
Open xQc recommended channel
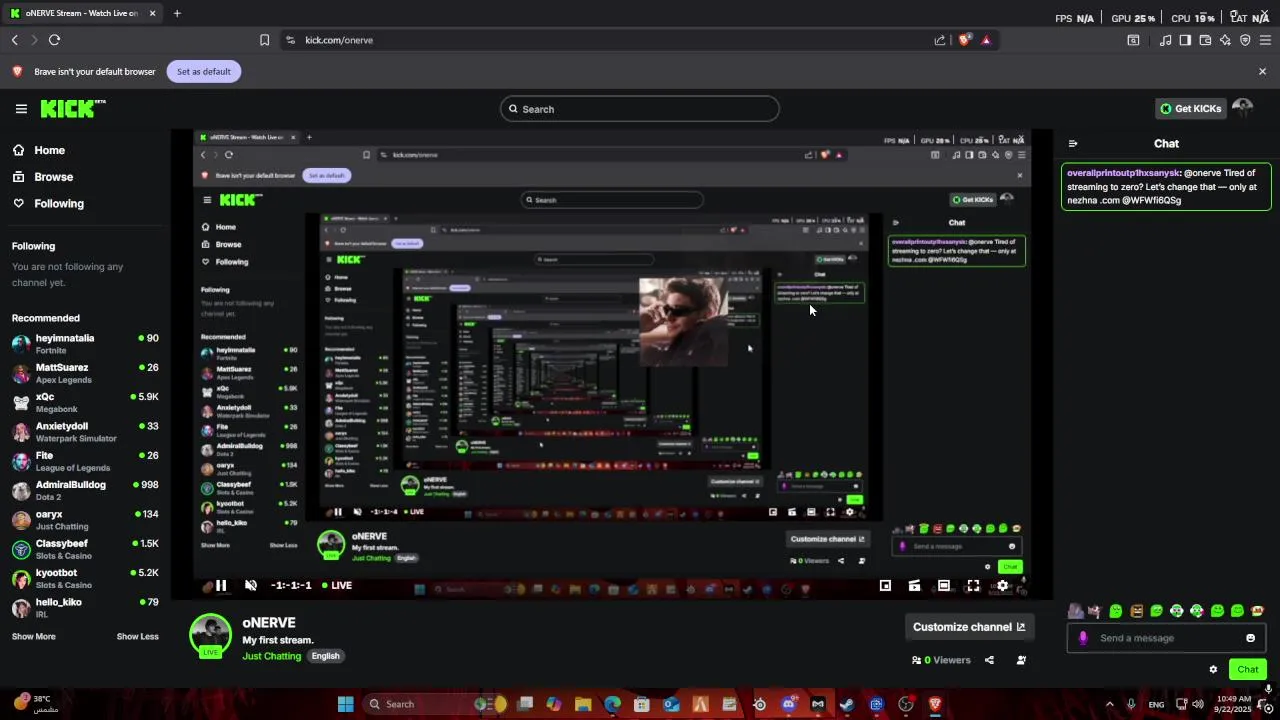[85, 402]
